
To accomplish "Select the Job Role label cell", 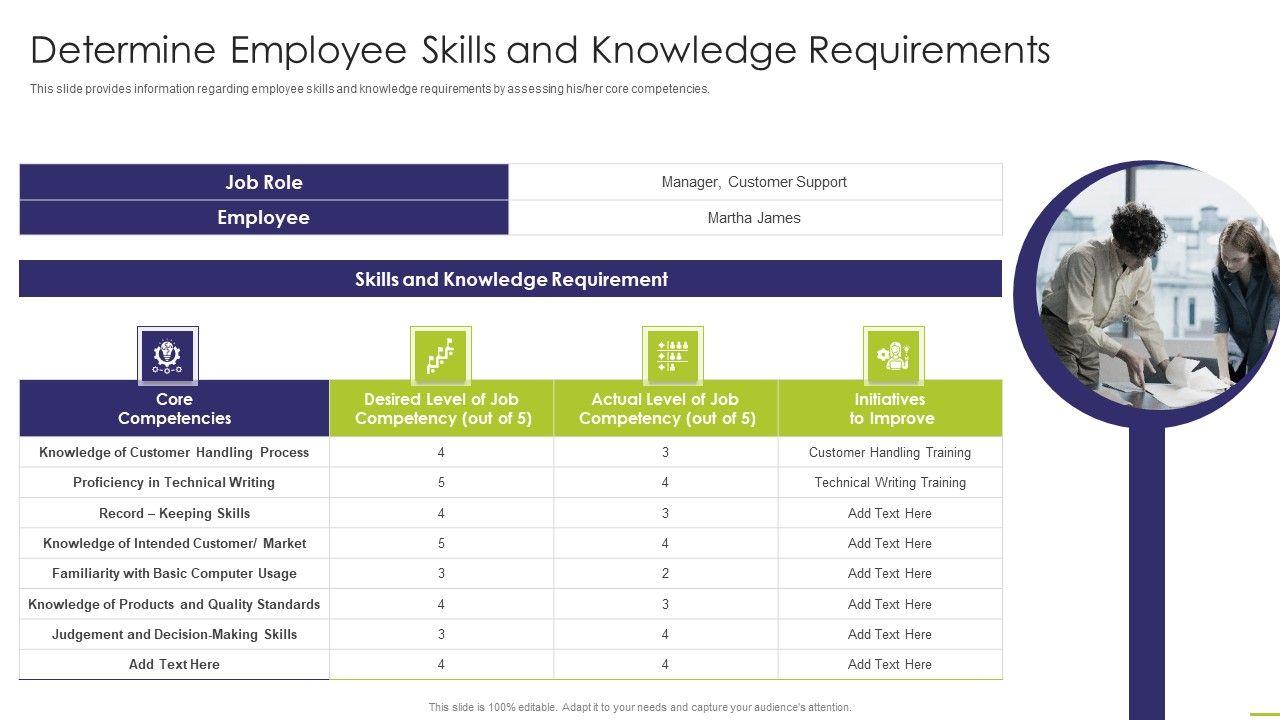I will pos(264,182).
